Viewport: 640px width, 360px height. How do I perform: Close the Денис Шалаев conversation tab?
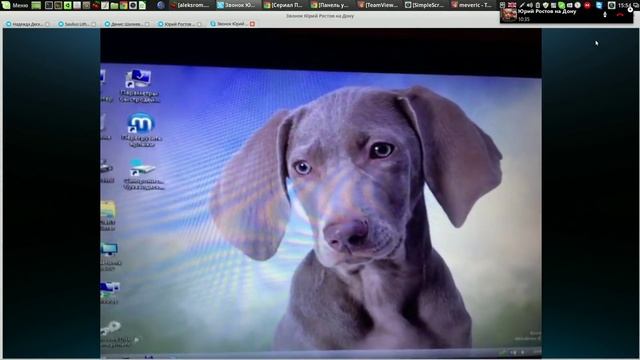[x=147, y=24]
